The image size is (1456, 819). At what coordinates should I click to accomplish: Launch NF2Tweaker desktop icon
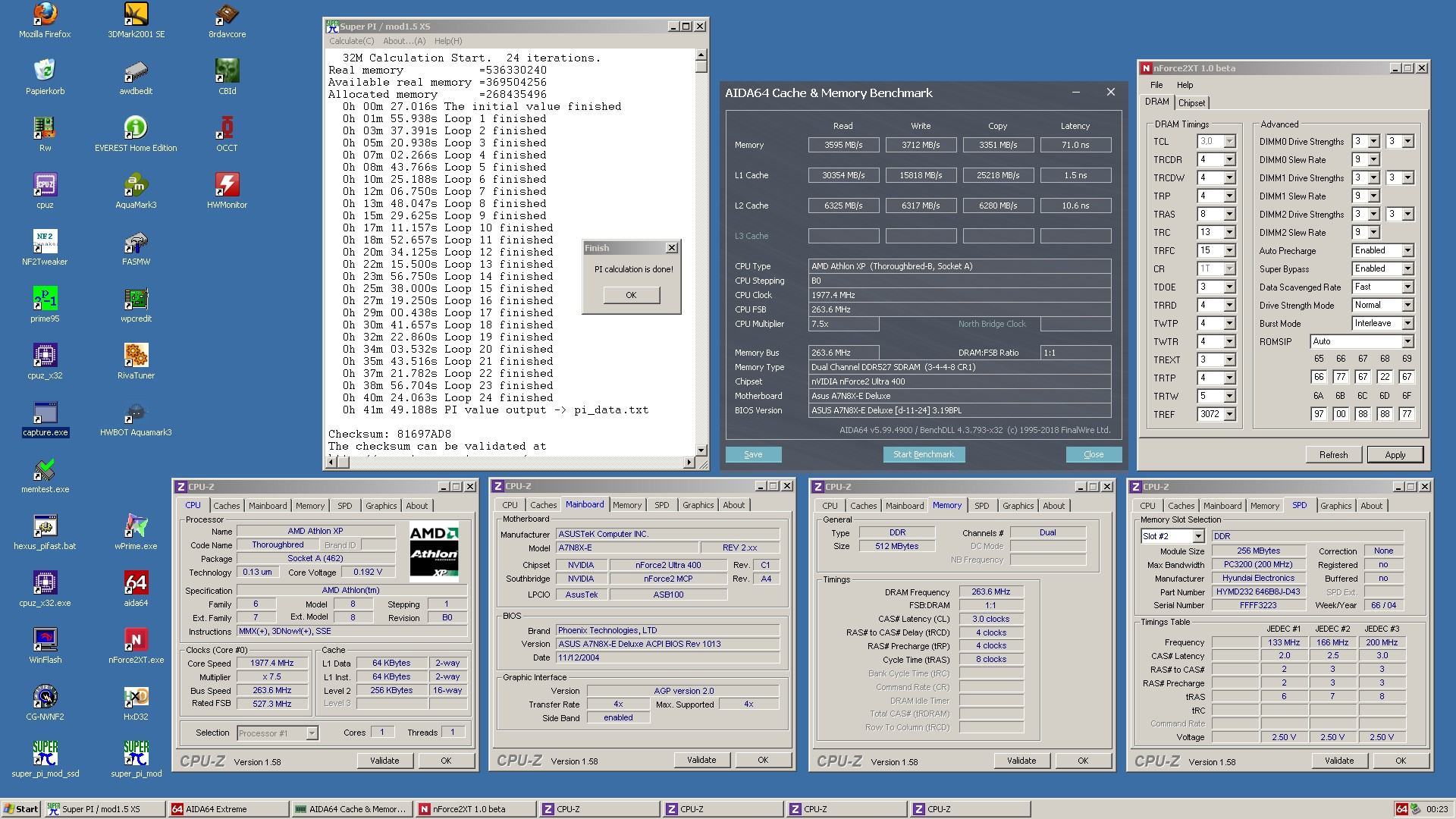point(45,247)
